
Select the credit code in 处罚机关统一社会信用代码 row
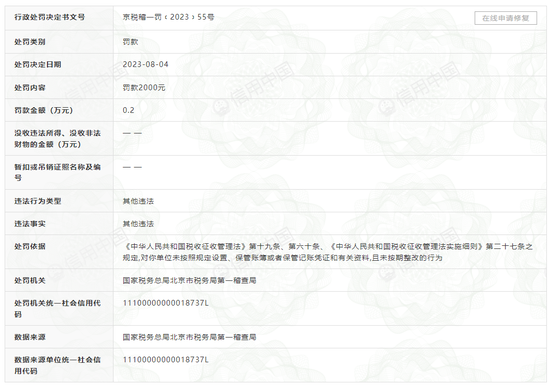point(166,303)
